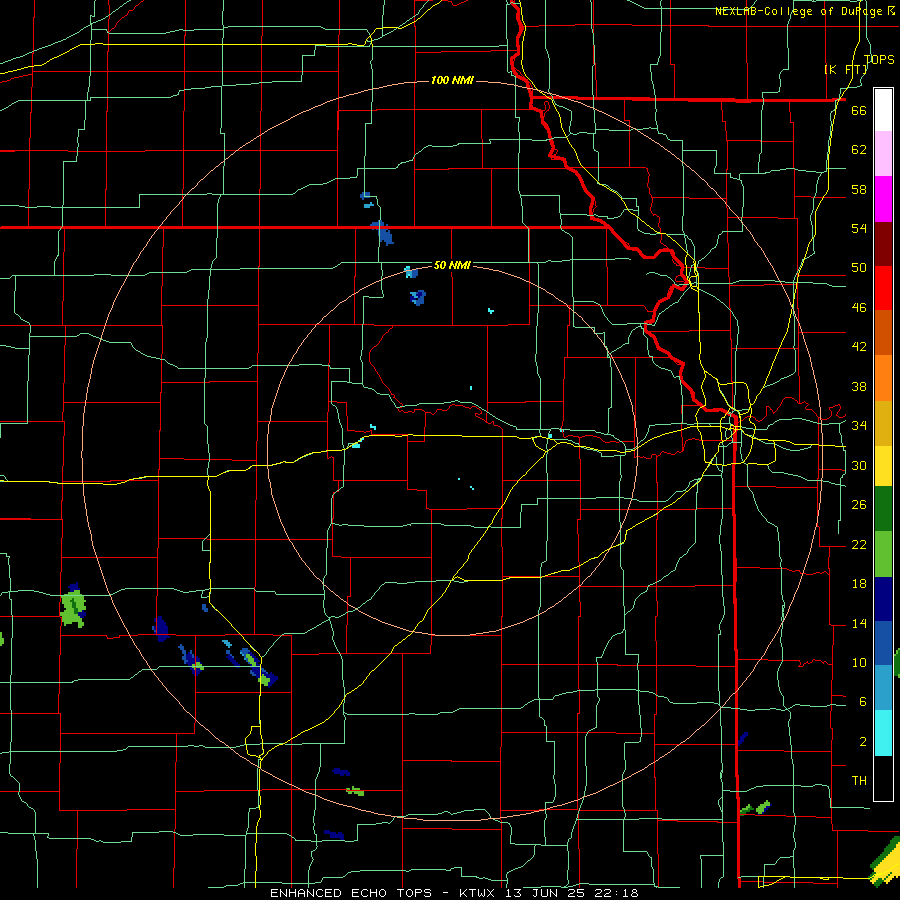This screenshot has height=900, width=900.
Task: Click the navy blue legend swatch
Action: pos(883,599)
